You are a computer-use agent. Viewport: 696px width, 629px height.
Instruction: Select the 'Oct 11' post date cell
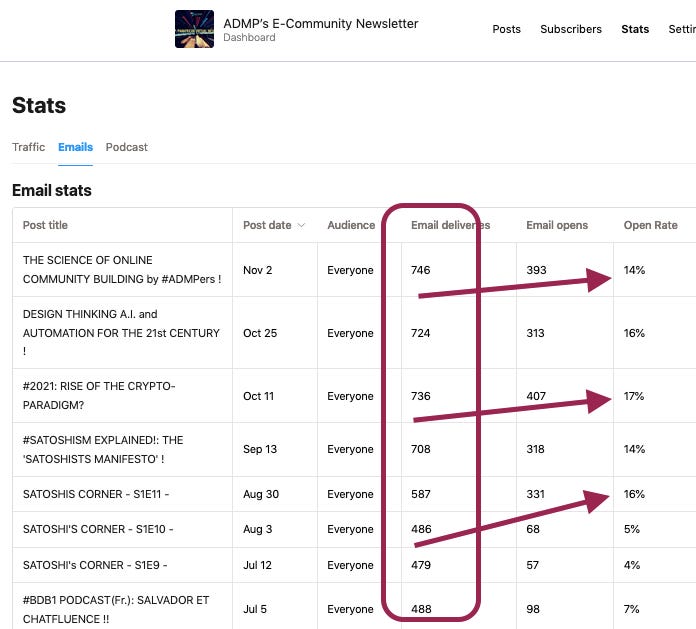(258, 396)
